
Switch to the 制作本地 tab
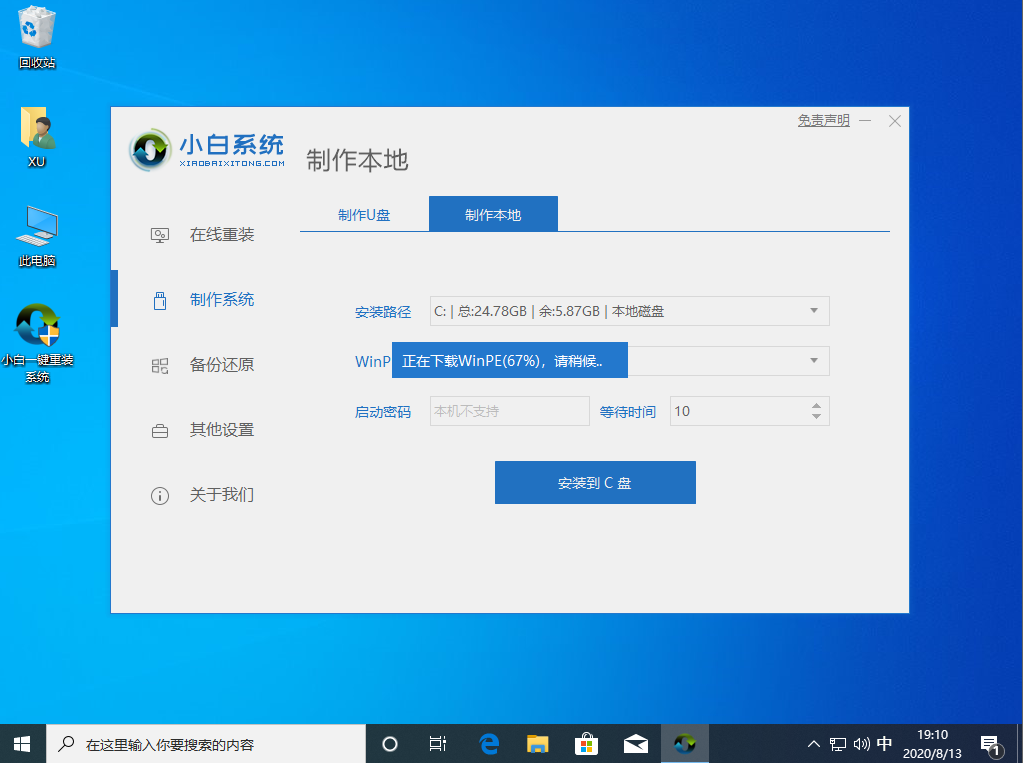point(492,213)
